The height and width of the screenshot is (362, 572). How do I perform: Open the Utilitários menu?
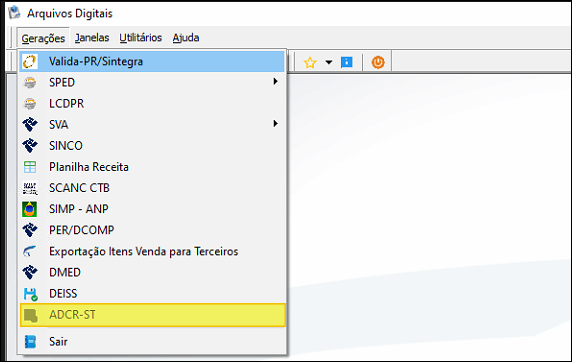coord(140,38)
